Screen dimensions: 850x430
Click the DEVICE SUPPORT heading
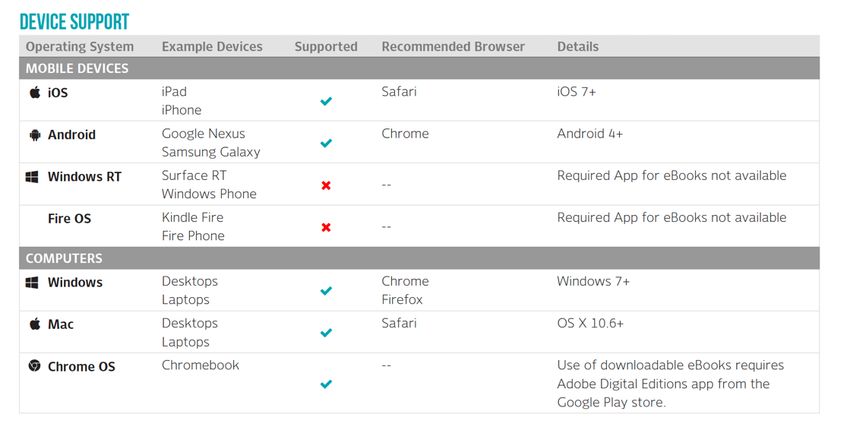(74, 22)
